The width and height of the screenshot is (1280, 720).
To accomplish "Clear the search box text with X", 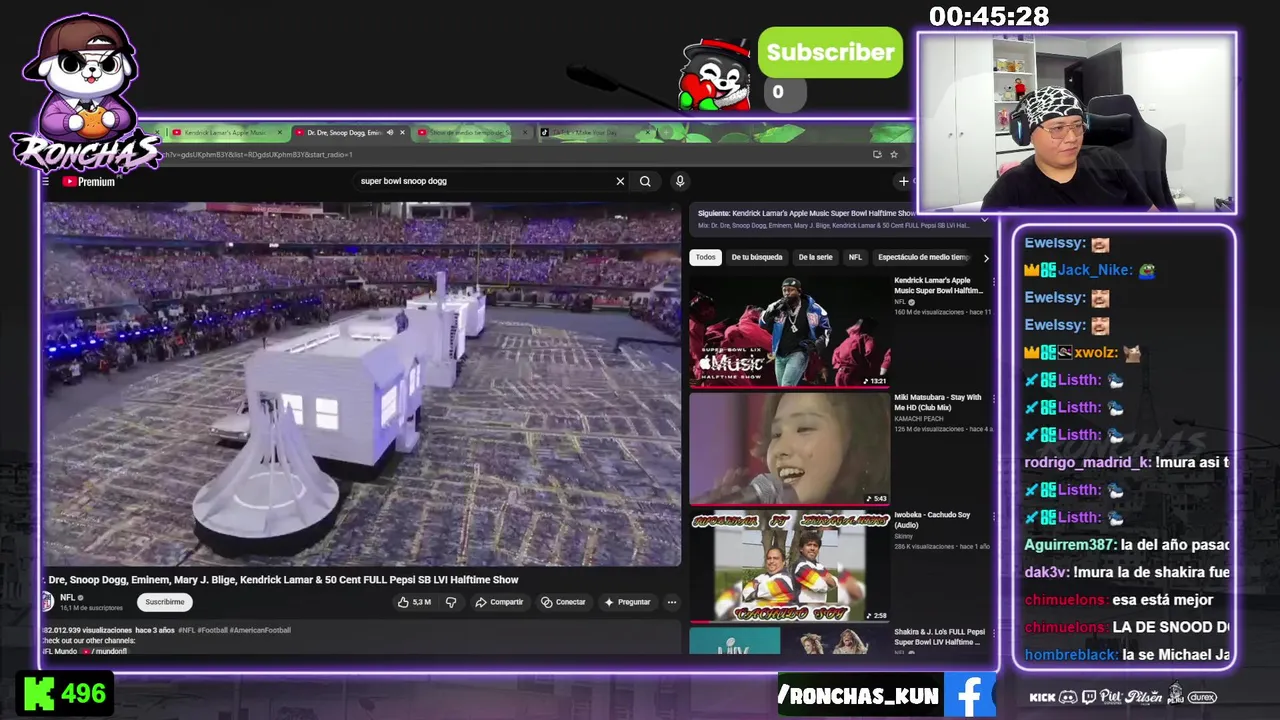I will 620,181.
